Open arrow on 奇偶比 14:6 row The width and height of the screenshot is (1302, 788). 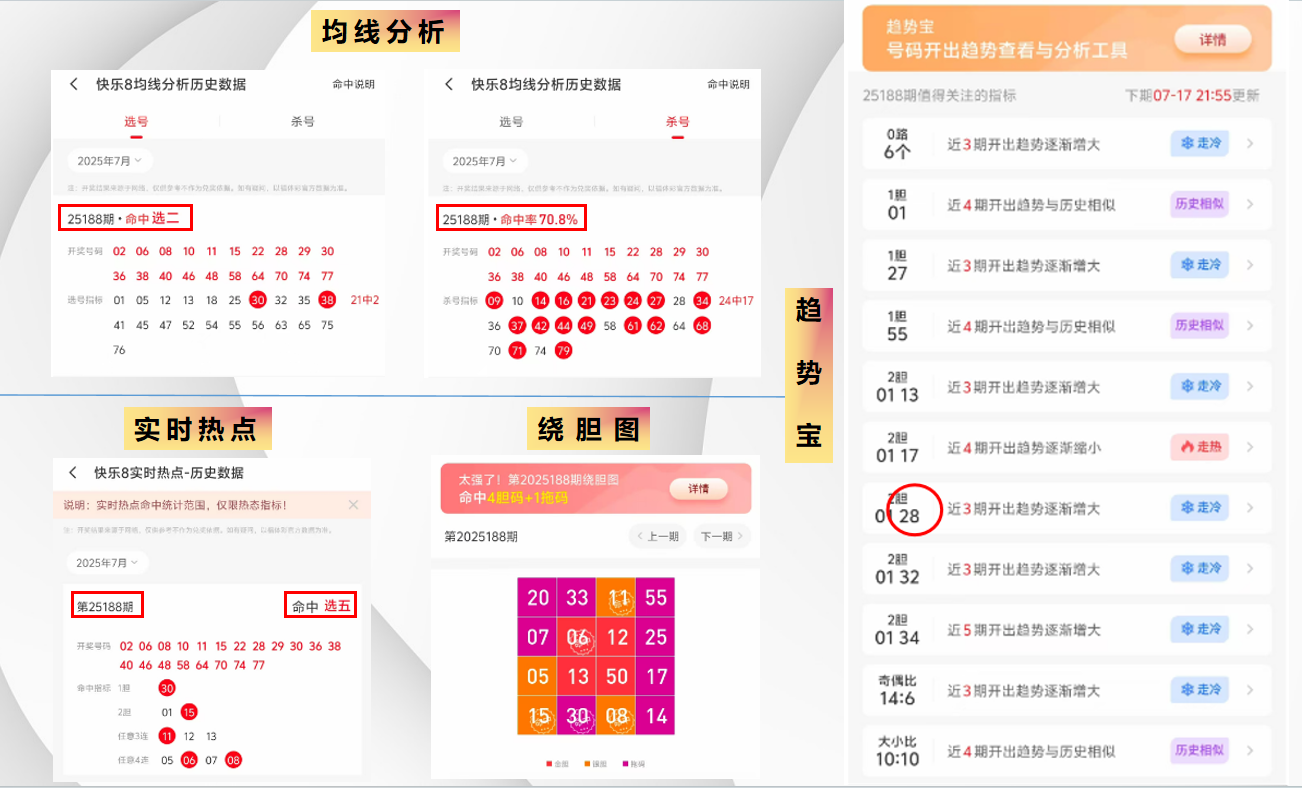point(1250,691)
